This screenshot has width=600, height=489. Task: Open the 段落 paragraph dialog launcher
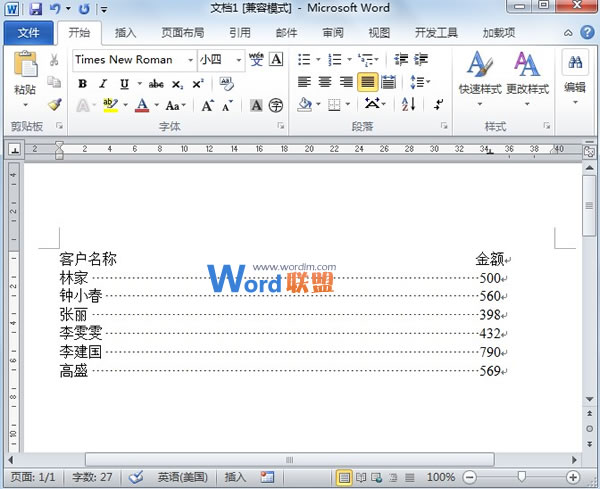tap(444, 126)
